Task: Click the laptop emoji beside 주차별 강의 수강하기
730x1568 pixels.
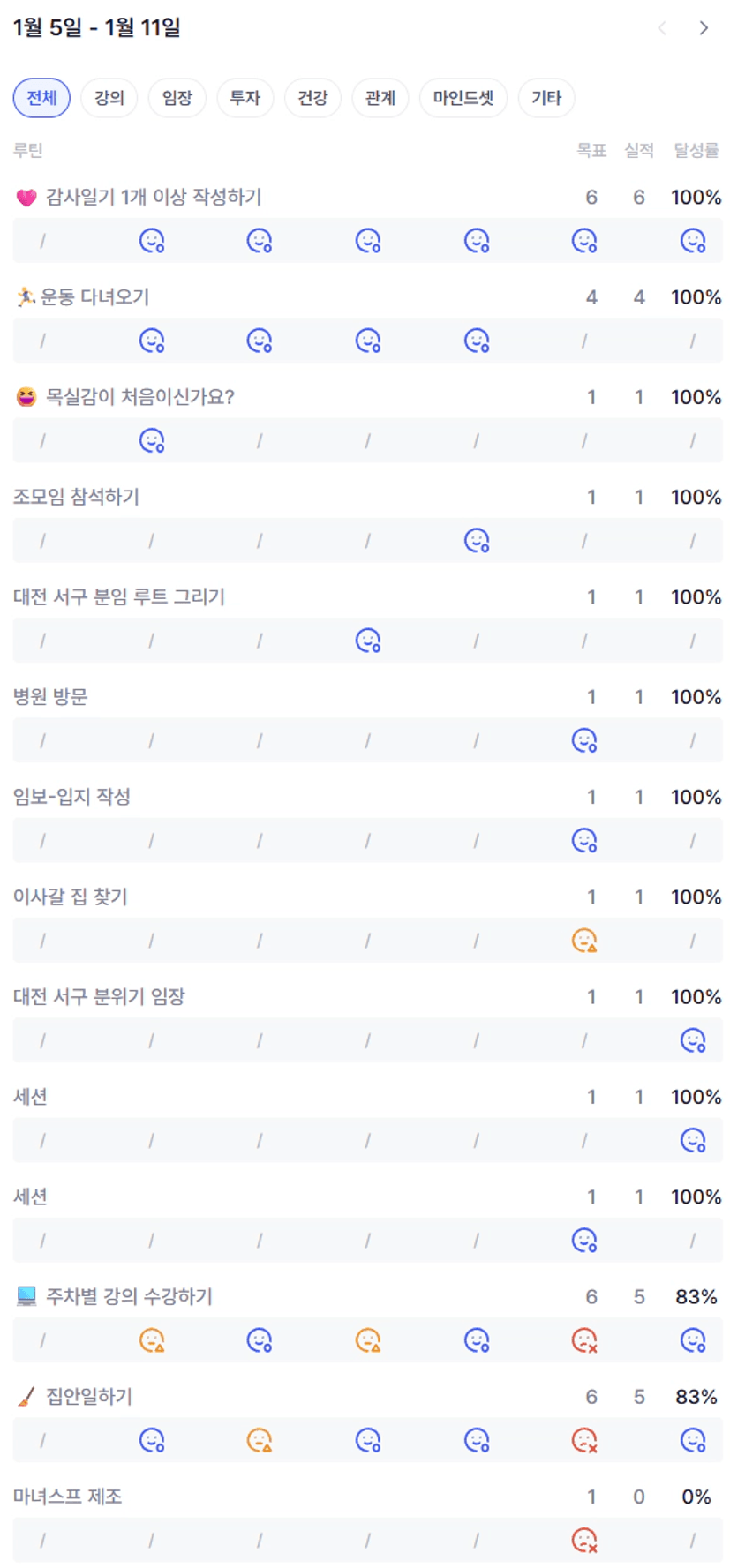Action: (x=26, y=1296)
